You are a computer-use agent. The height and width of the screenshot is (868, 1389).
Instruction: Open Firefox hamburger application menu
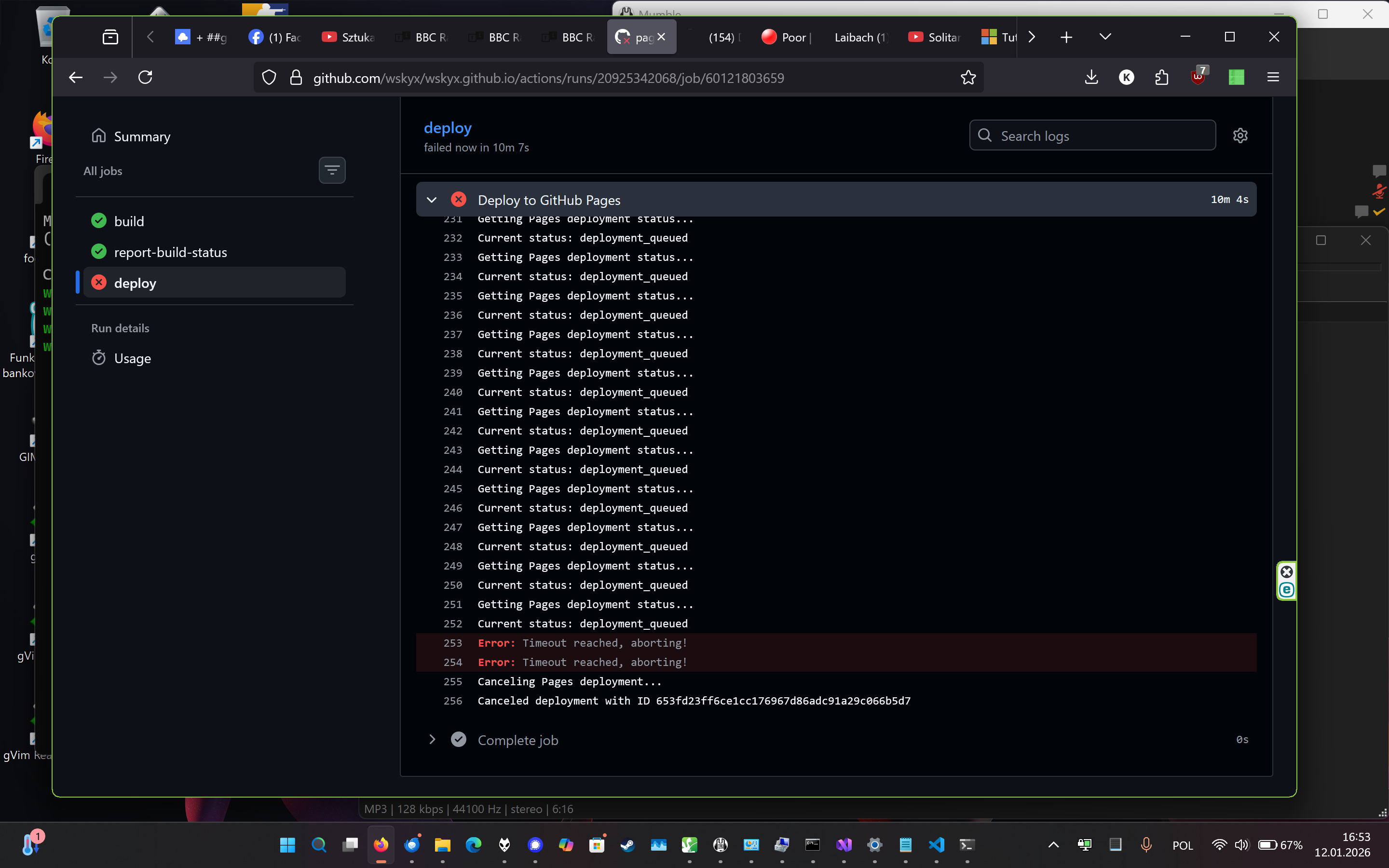point(1272,78)
